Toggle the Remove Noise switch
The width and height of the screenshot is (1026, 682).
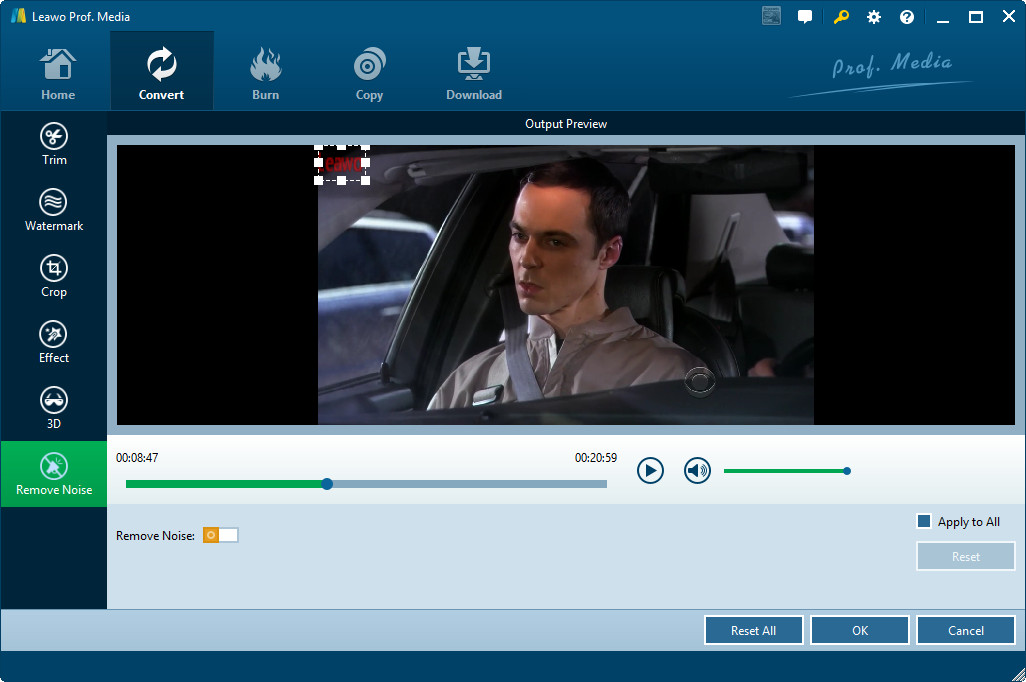tap(221, 535)
